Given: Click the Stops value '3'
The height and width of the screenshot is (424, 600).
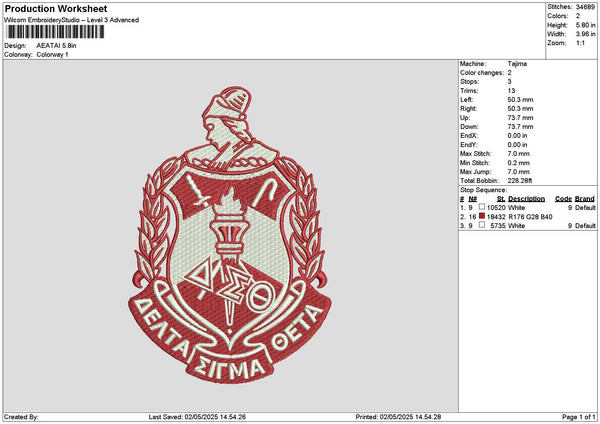Looking at the screenshot, I should point(510,82).
